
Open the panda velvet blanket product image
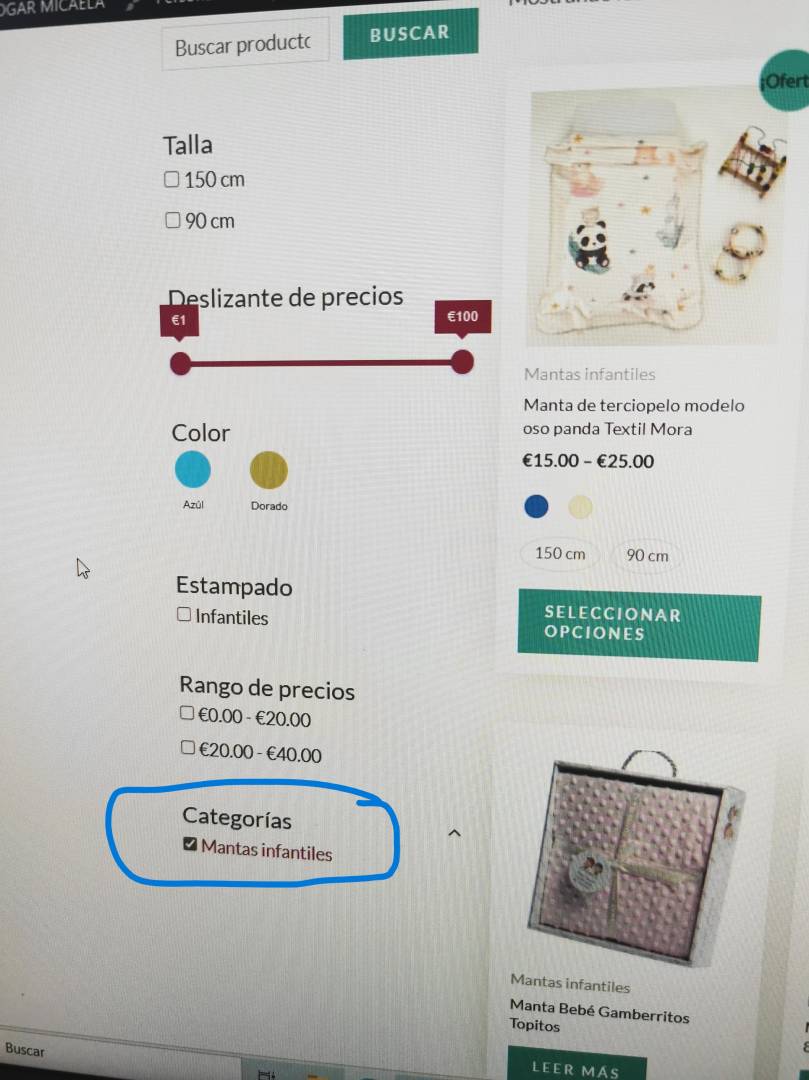(658, 217)
